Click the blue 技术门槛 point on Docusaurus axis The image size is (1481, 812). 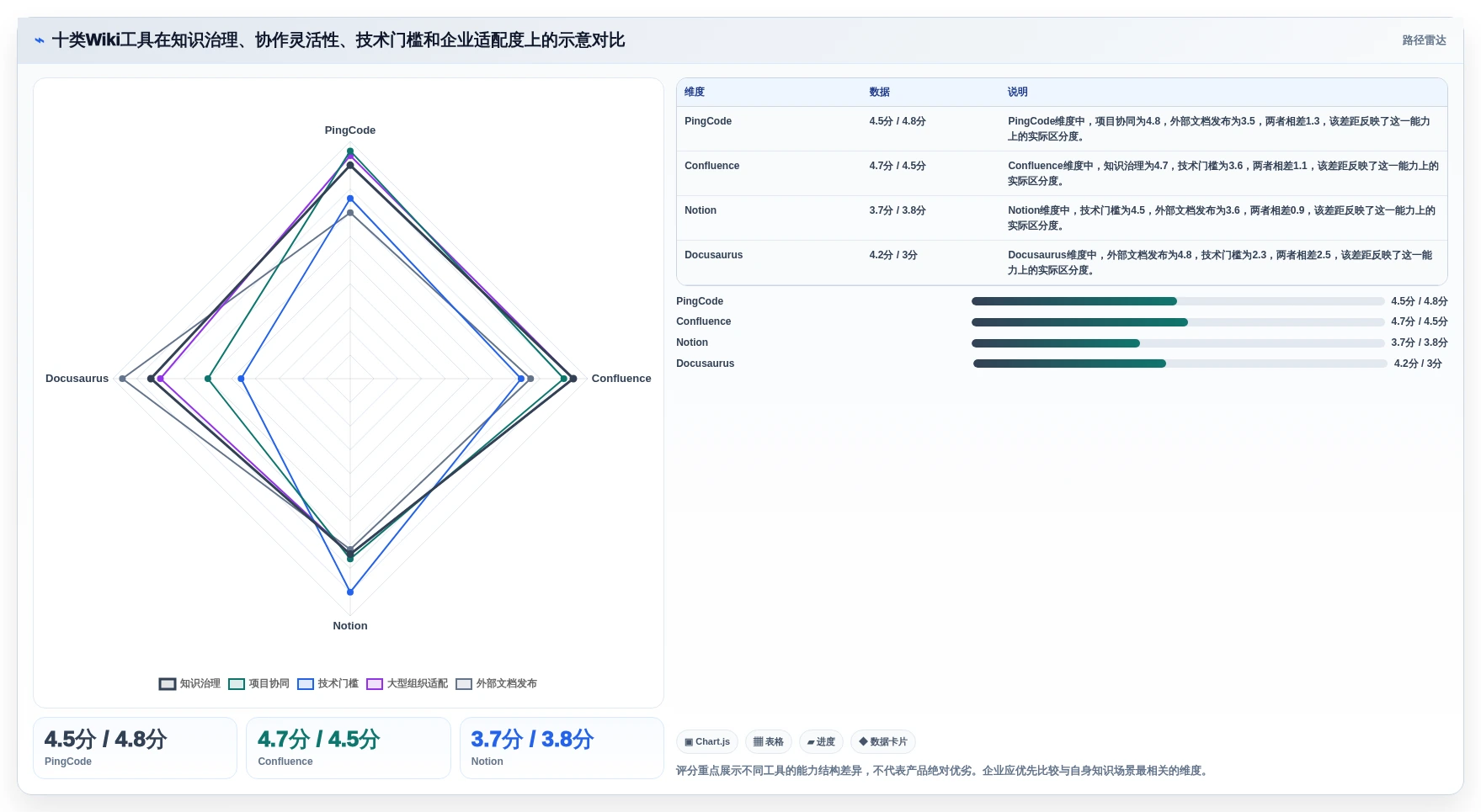coord(242,379)
